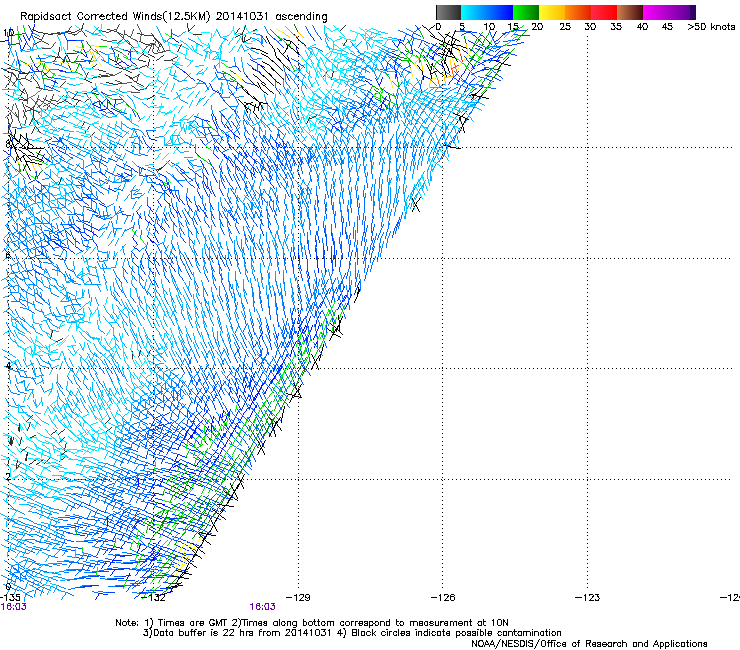Click the '-132' longitude axis label
Screen dimensions: 740x650
[x=154, y=597]
